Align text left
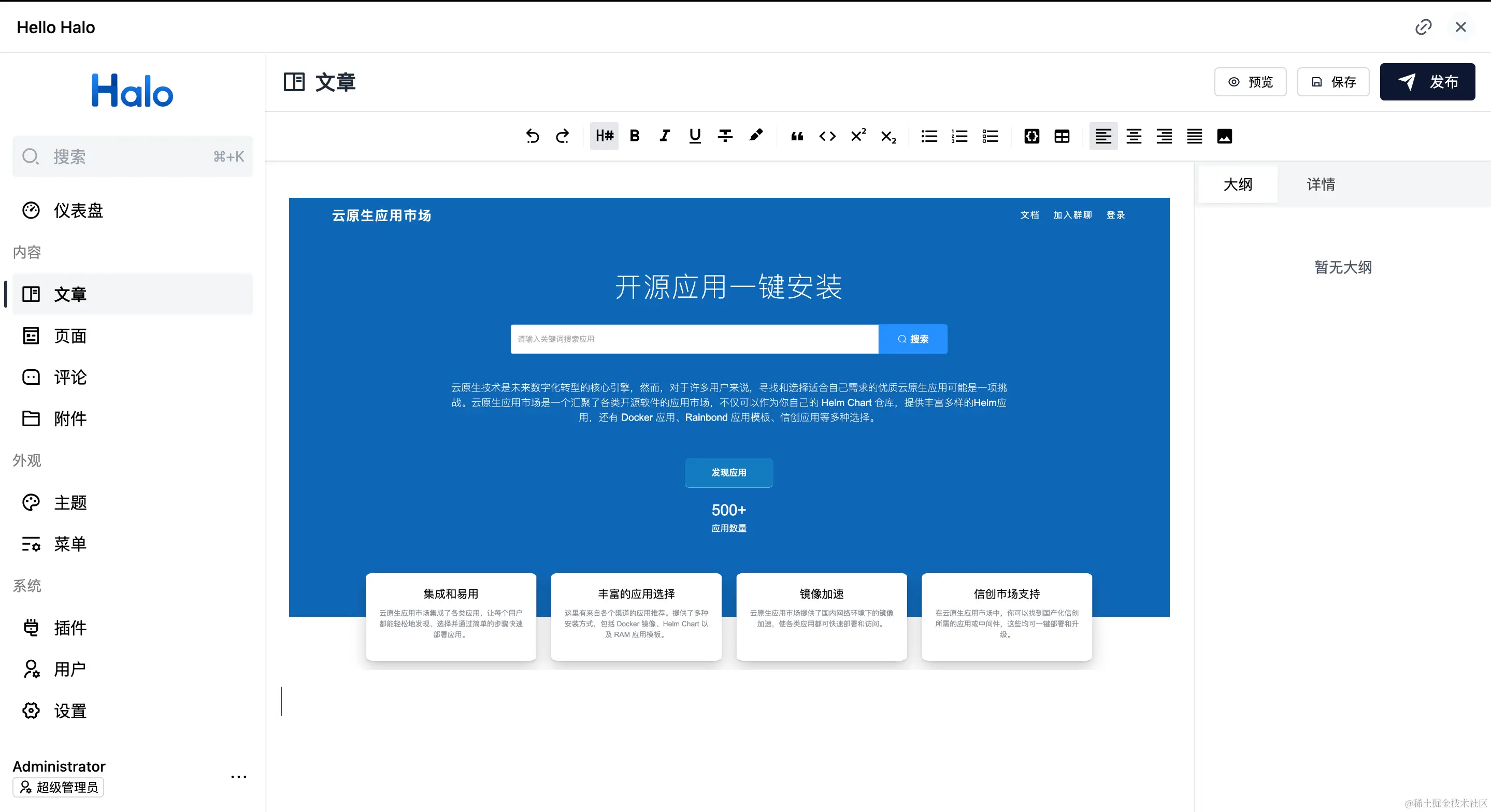Screen dimensions: 1491x812 coord(1103,136)
